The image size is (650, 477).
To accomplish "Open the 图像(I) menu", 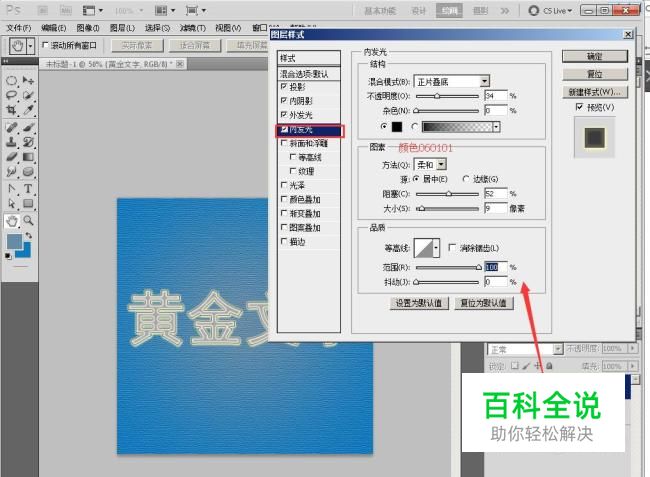I will [x=88, y=28].
